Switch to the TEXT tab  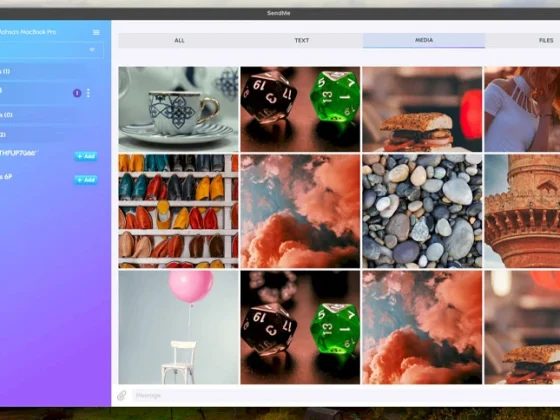[x=302, y=40]
